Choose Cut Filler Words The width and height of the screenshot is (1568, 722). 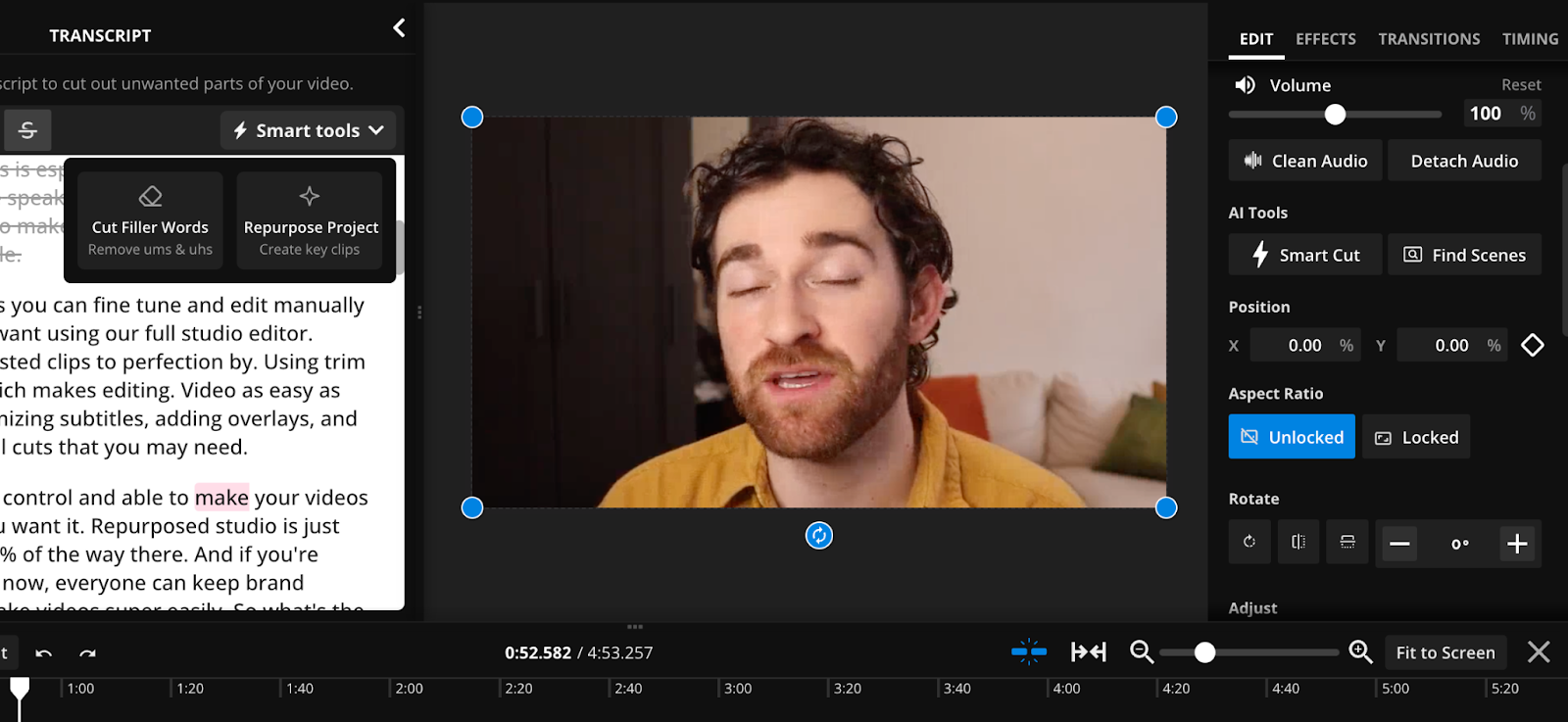150,220
